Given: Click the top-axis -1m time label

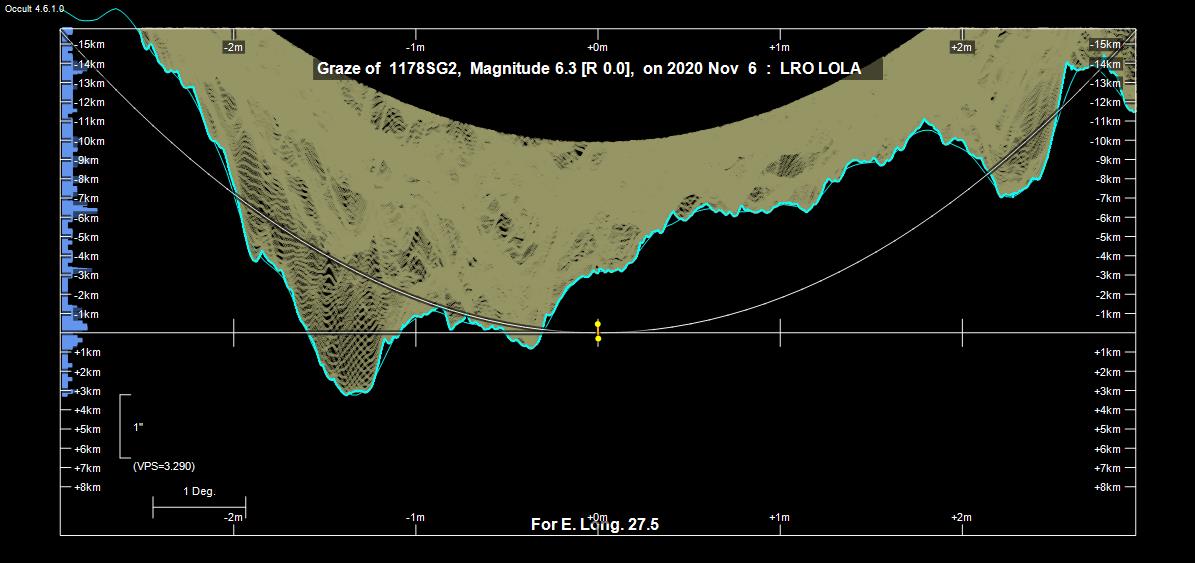Looking at the screenshot, I should (x=415, y=47).
